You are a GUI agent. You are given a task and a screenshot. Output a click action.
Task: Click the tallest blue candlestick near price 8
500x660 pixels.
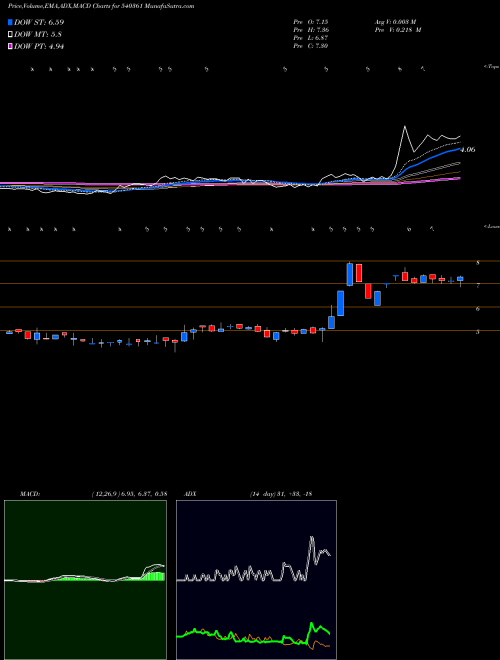pos(350,274)
